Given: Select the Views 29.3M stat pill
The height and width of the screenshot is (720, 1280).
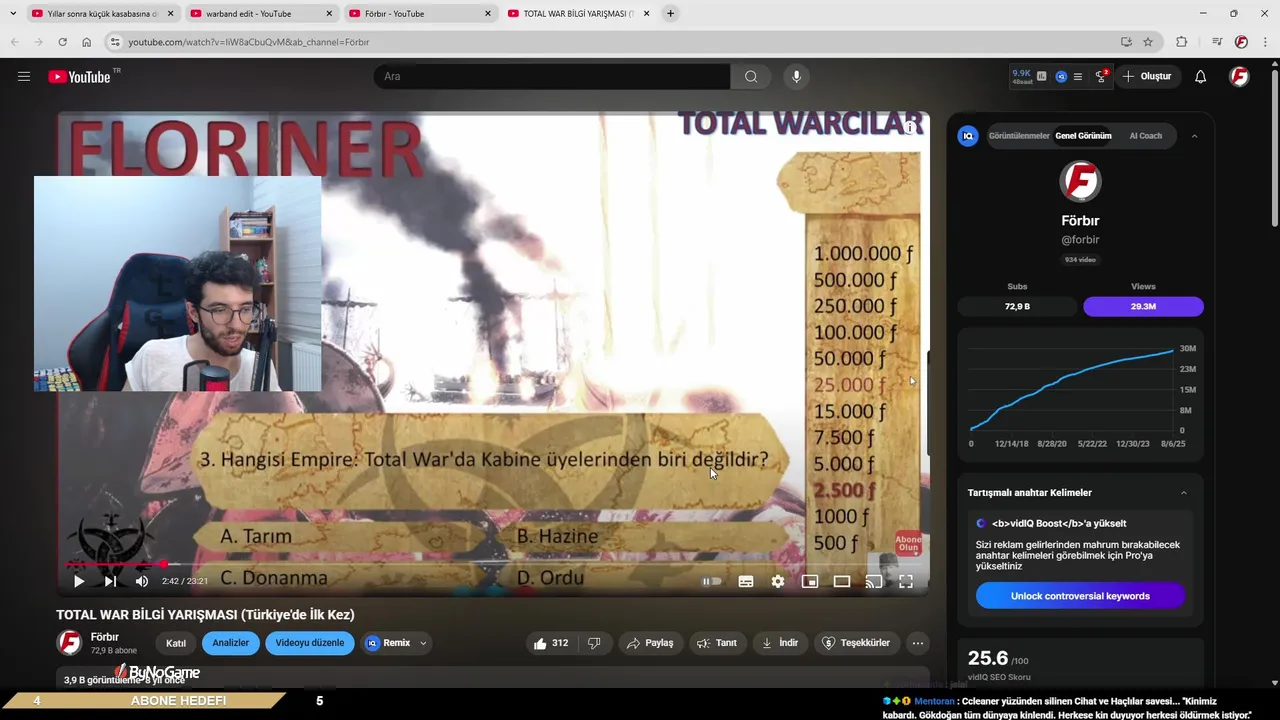Looking at the screenshot, I should (x=1143, y=306).
